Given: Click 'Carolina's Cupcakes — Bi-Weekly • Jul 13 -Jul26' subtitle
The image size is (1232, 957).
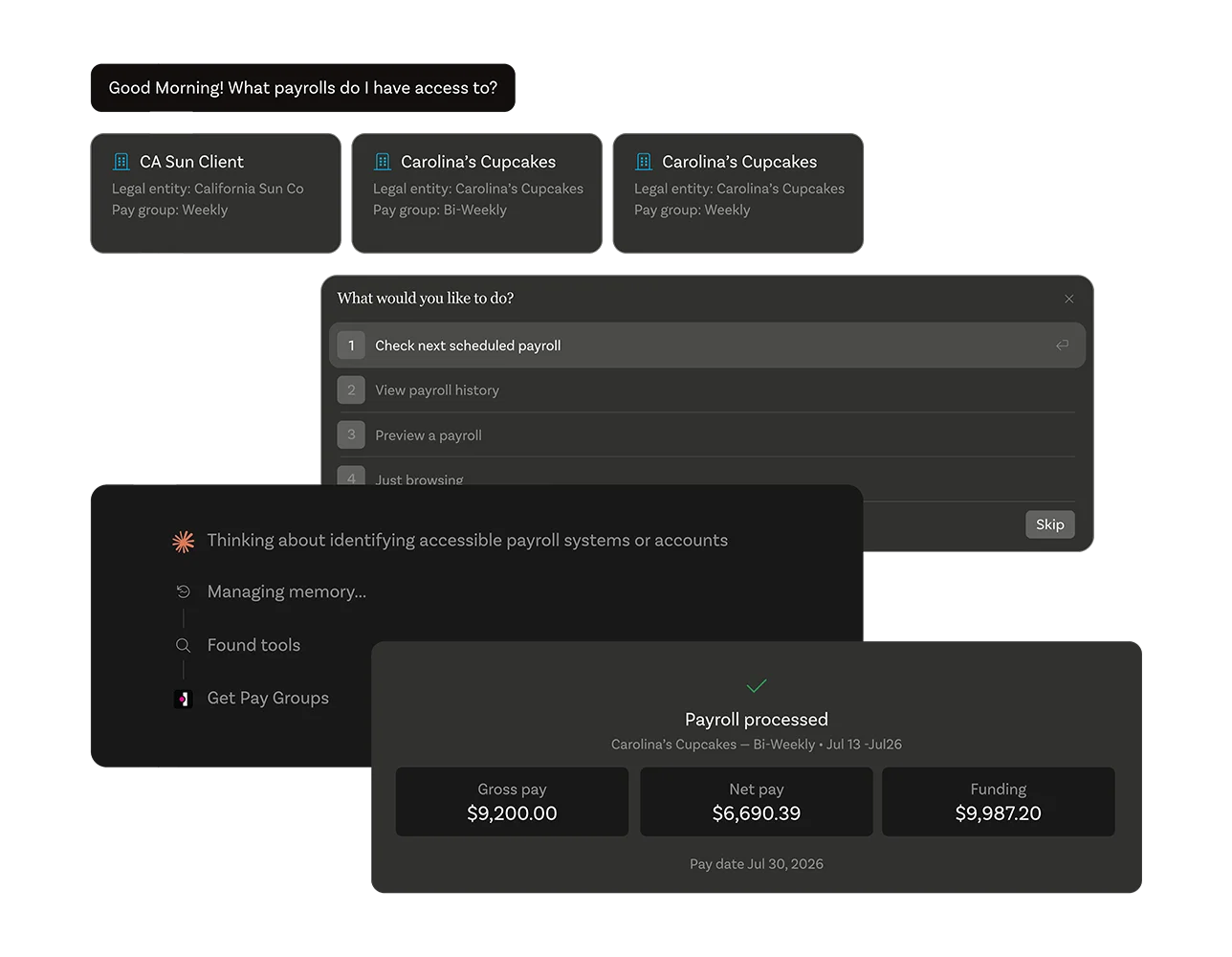Looking at the screenshot, I should [x=757, y=745].
